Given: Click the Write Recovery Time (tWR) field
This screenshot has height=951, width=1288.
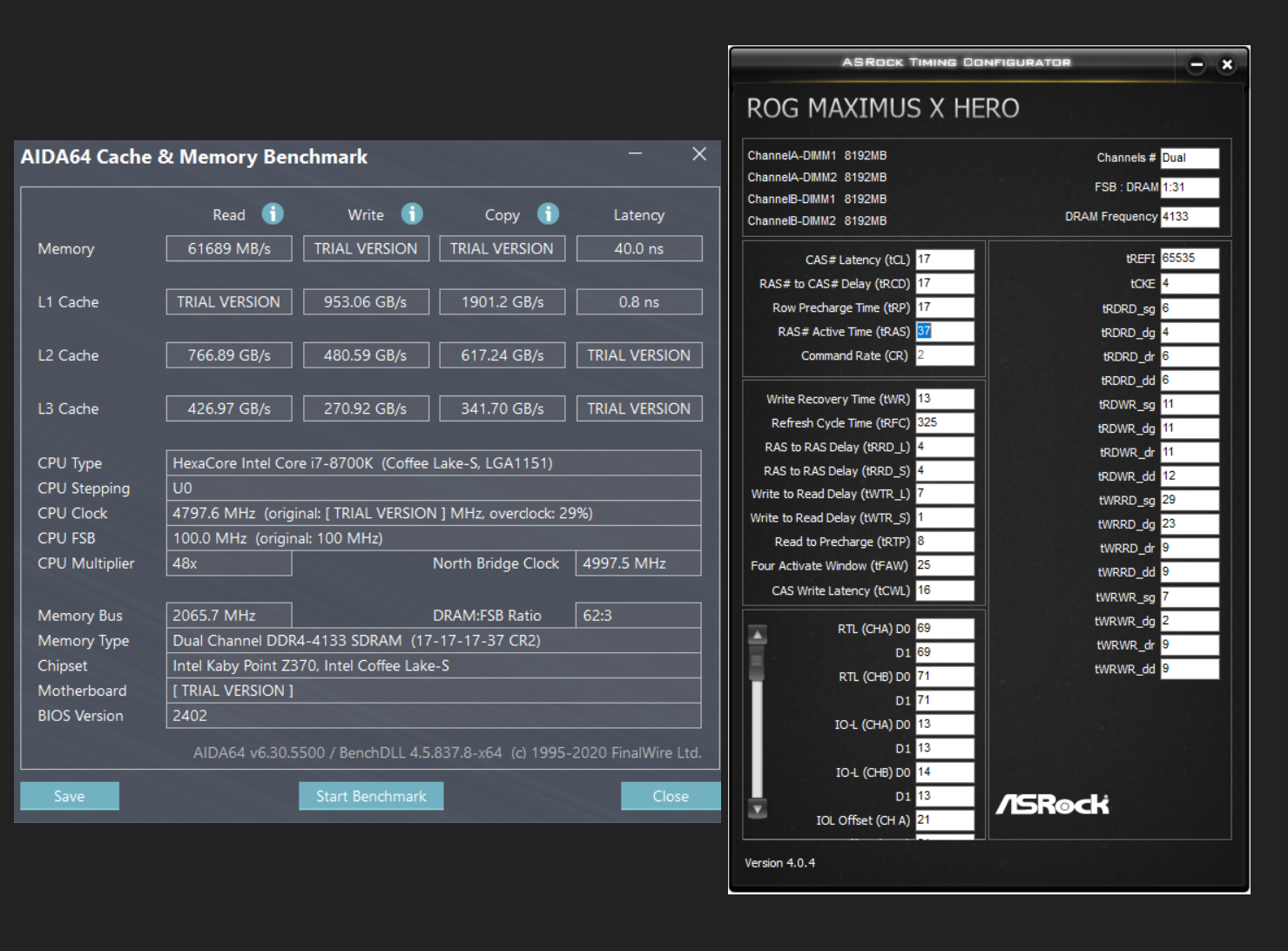Looking at the screenshot, I should 945,399.
